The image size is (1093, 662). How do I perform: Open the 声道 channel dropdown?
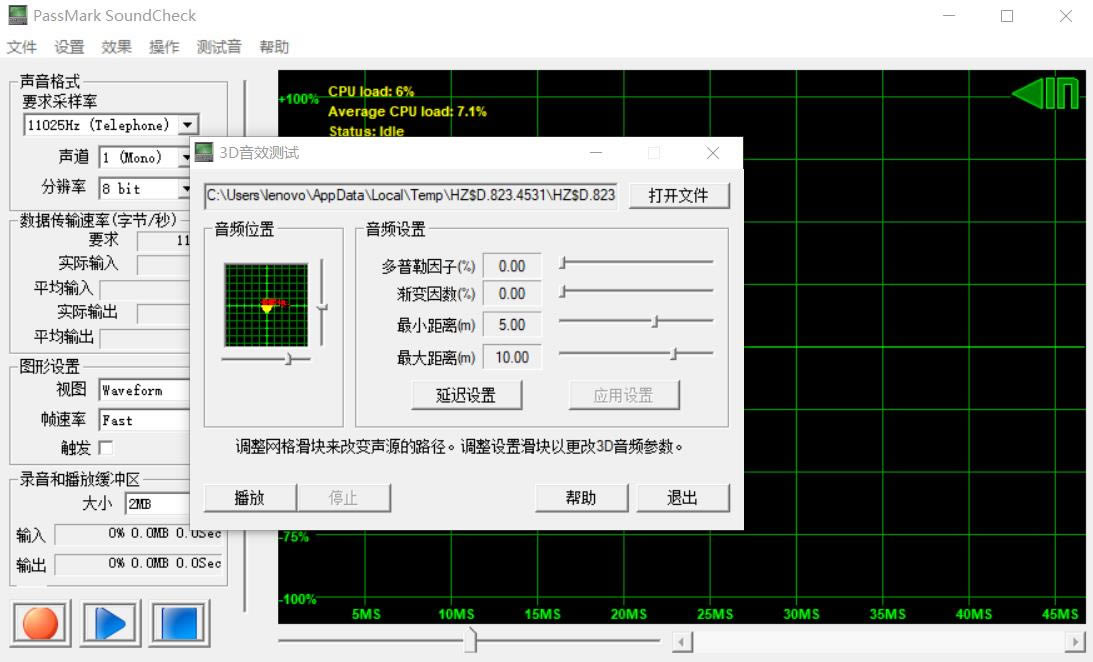186,158
